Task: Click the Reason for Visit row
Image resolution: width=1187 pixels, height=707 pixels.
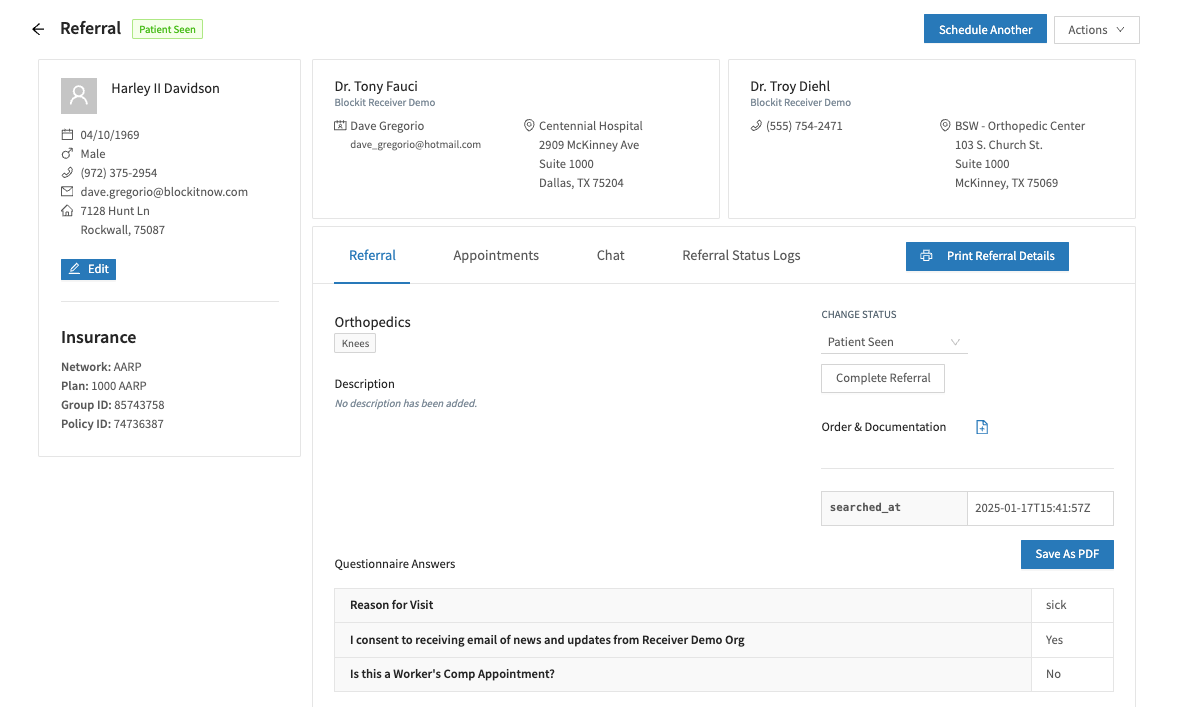Action: pyautogui.click(x=724, y=606)
